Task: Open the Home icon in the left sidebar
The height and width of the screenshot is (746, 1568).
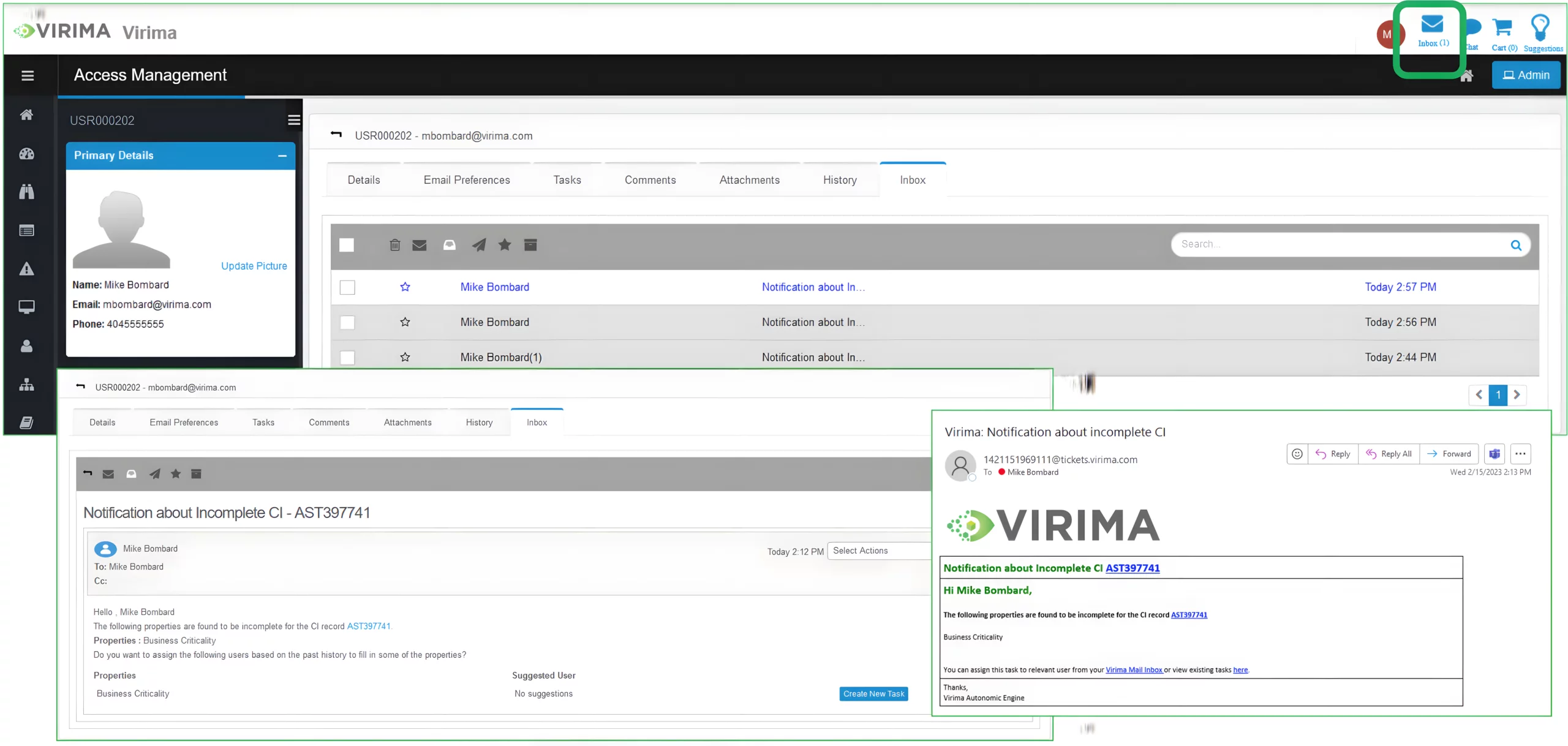Action: (27, 115)
